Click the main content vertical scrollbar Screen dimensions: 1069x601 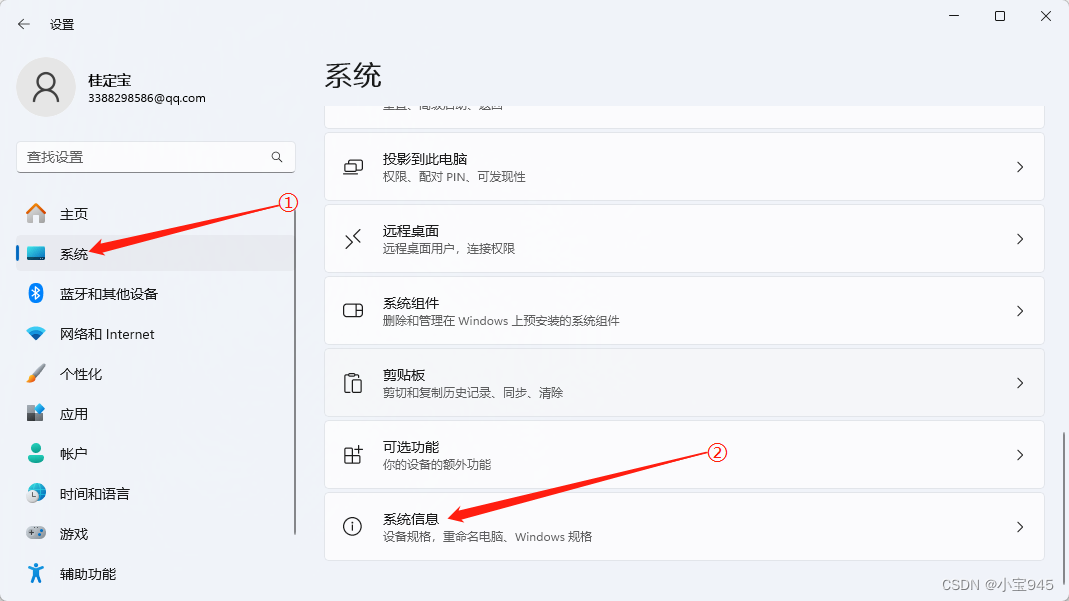pyautogui.click(x=1064, y=506)
